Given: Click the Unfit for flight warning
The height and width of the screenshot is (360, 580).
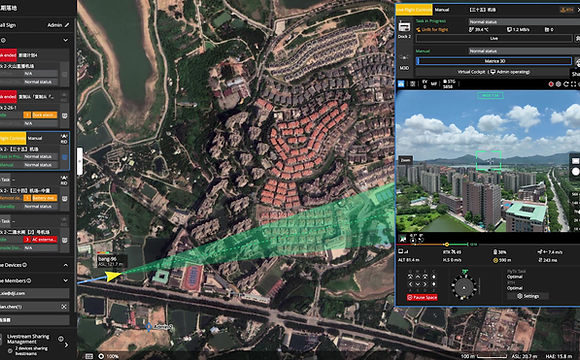Looking at the screenshot, I should click(x=432, y=29).
